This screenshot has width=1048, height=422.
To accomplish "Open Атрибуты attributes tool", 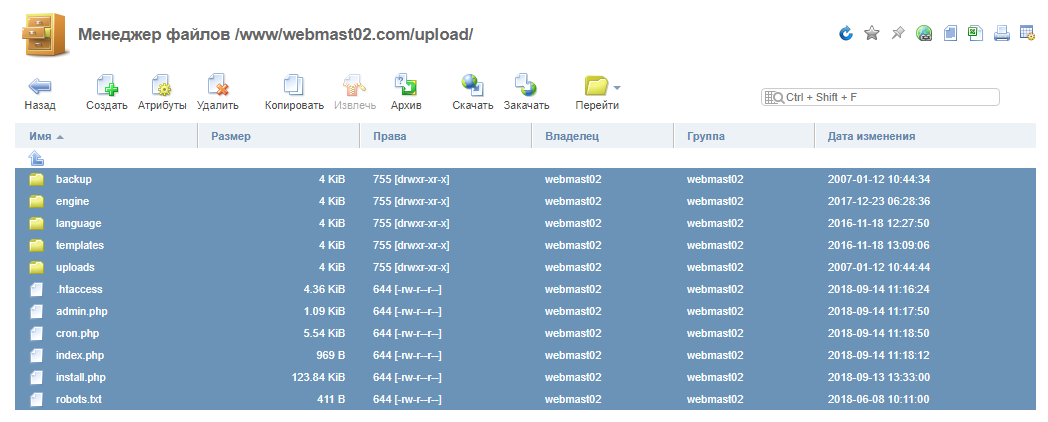I will 162,86.
